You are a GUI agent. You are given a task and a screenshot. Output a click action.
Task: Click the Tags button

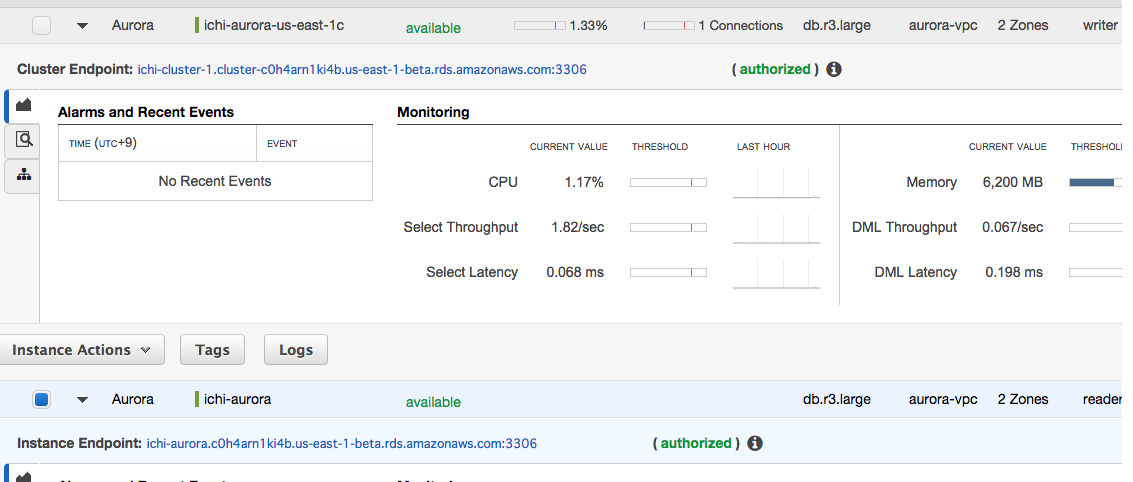[x=212, y=350]
